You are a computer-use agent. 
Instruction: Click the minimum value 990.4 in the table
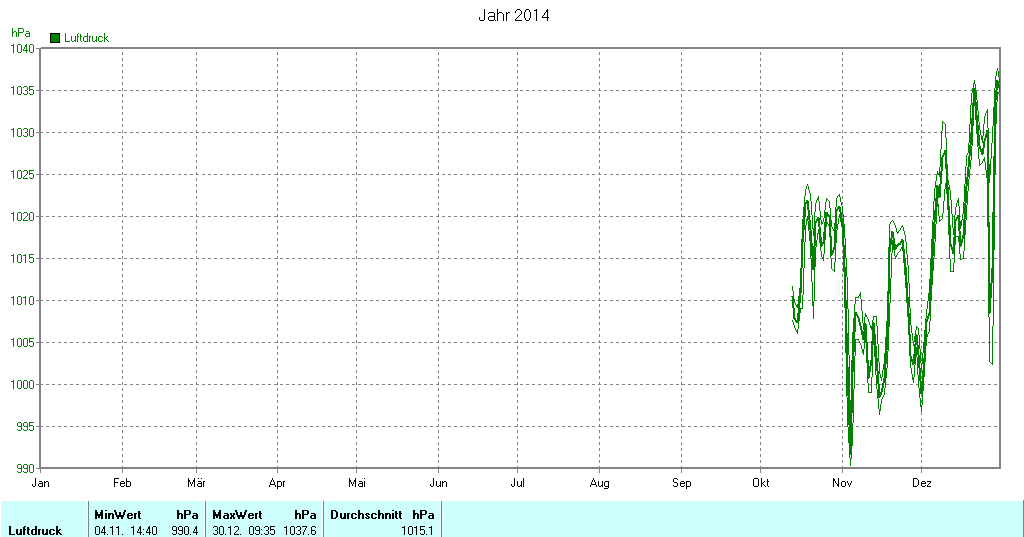point(184,530)
